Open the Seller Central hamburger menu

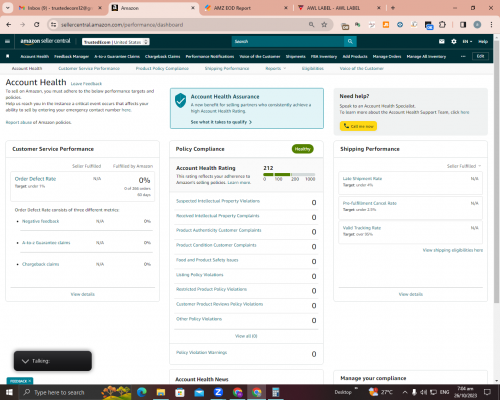click(7, 41)
